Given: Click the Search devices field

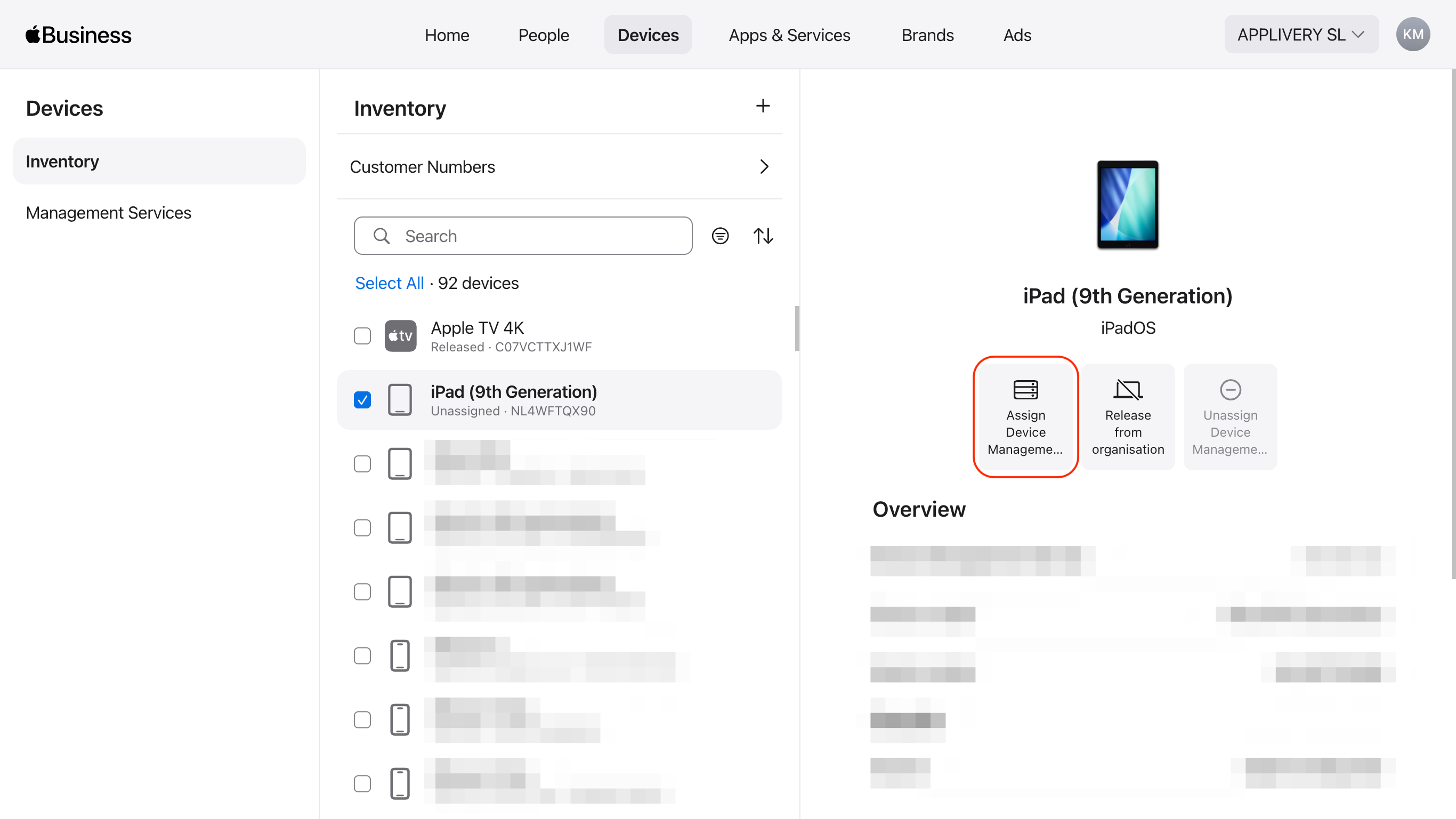Looking at the screenshot, I should [x=523, y=236].
